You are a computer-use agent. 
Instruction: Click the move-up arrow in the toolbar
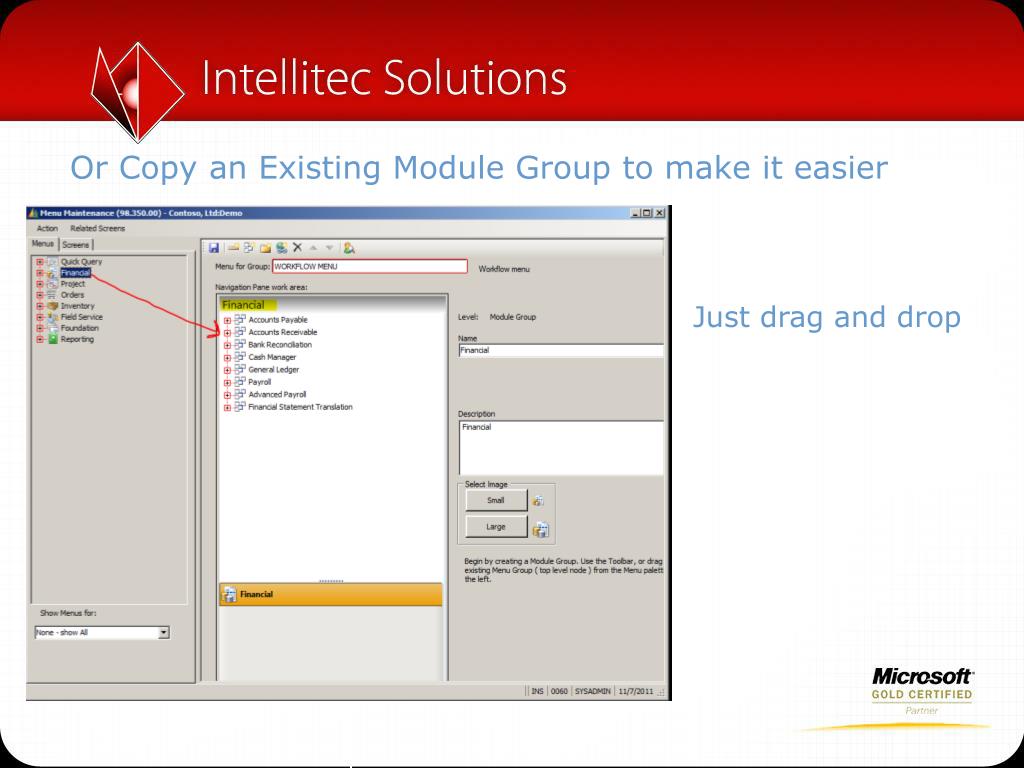click(313, 248)
